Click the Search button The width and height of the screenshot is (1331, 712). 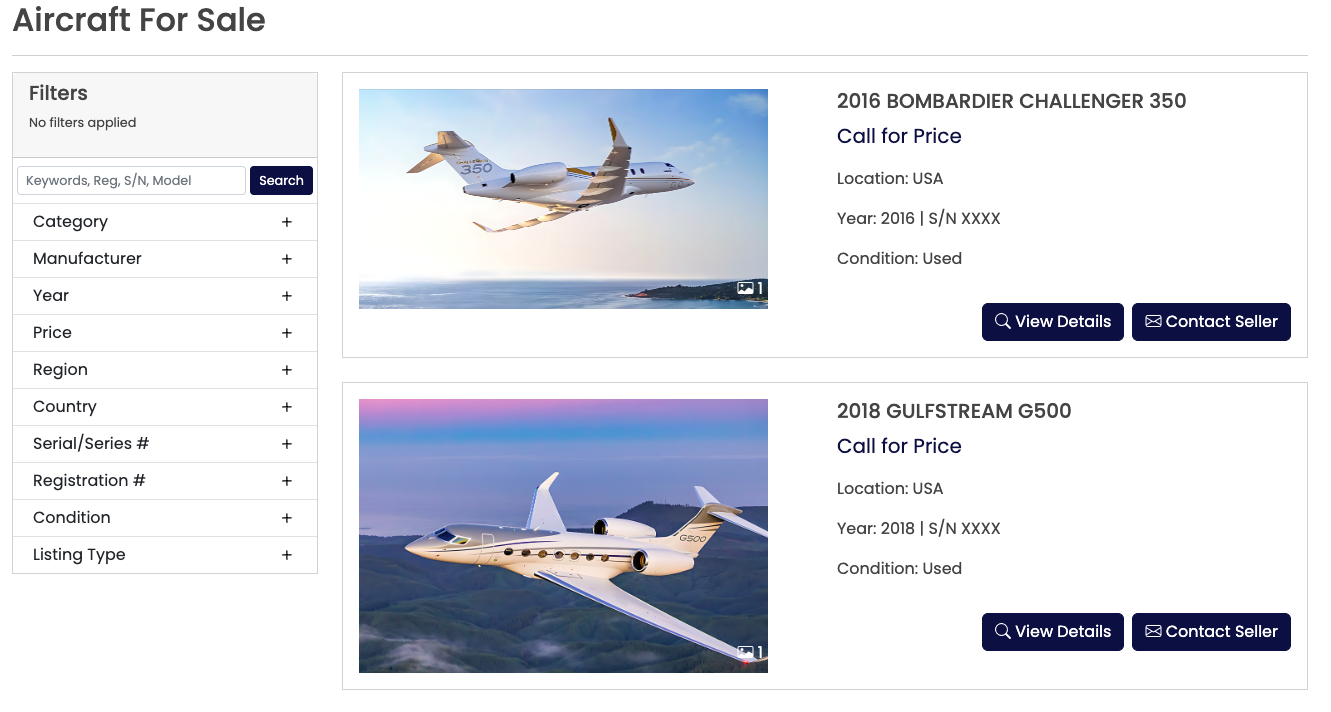[281, 180]
